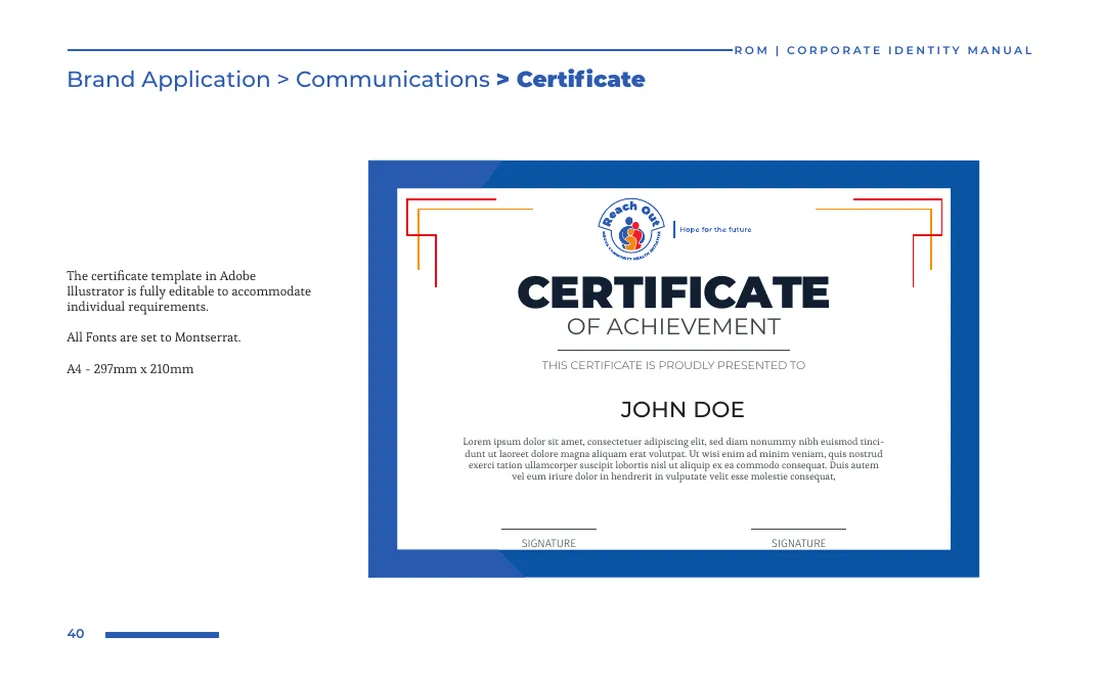Click the 'ROM | CORPORATE IDENTITY MANUAL' header

[883, 50]
